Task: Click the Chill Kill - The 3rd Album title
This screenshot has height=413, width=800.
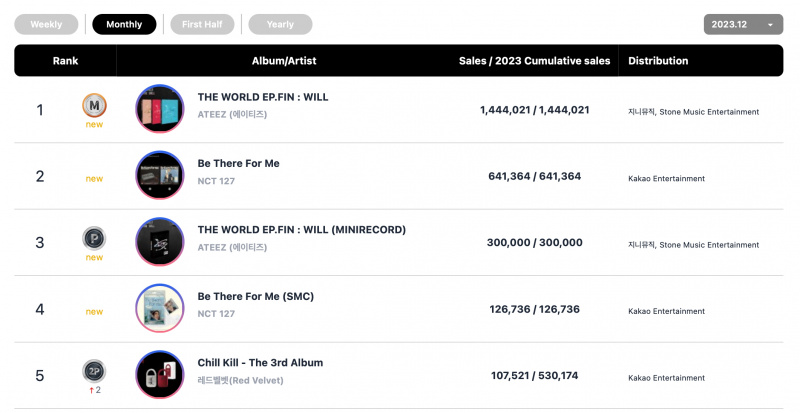Action: tap(260, 363)
